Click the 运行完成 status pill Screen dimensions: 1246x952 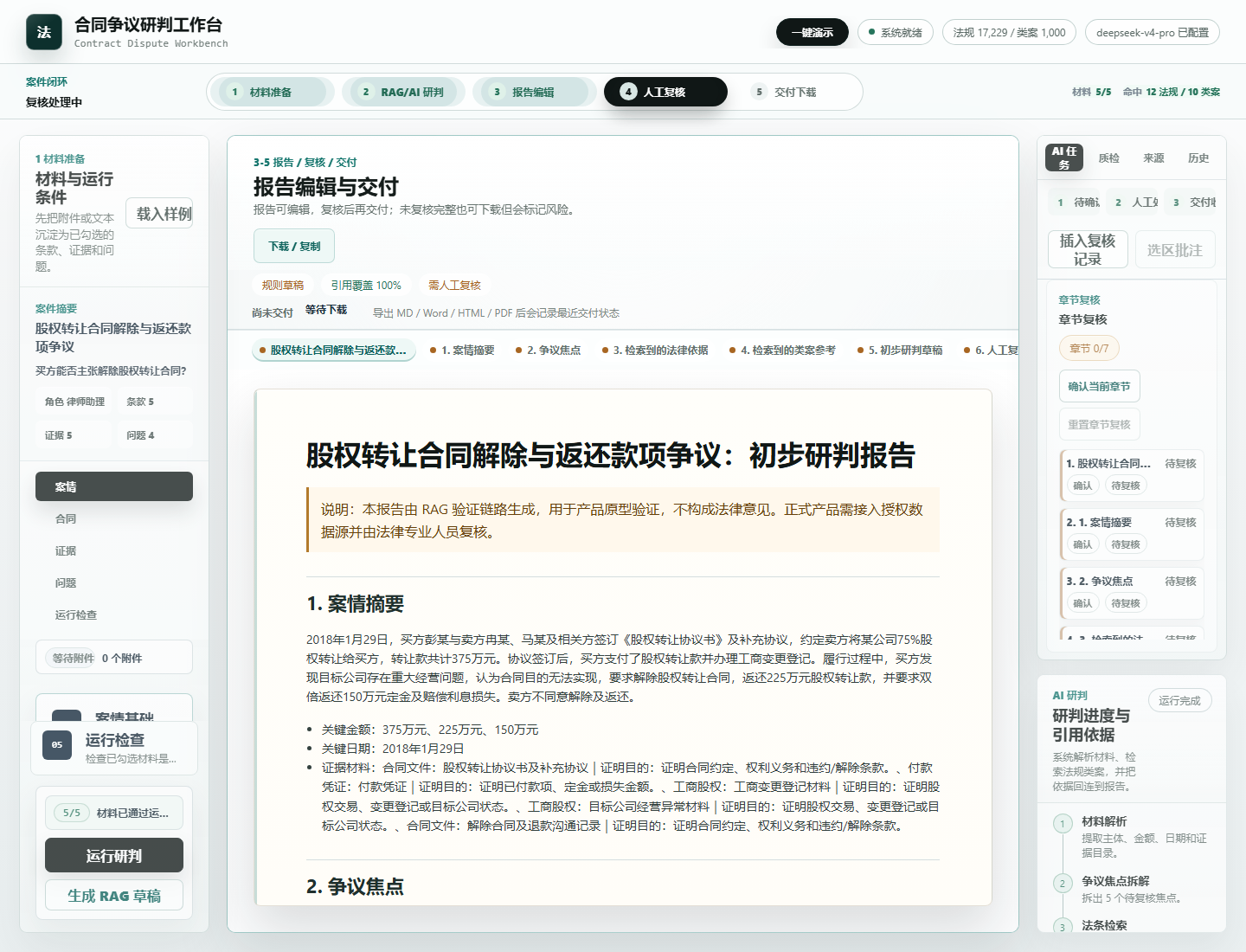(1179, 700)
